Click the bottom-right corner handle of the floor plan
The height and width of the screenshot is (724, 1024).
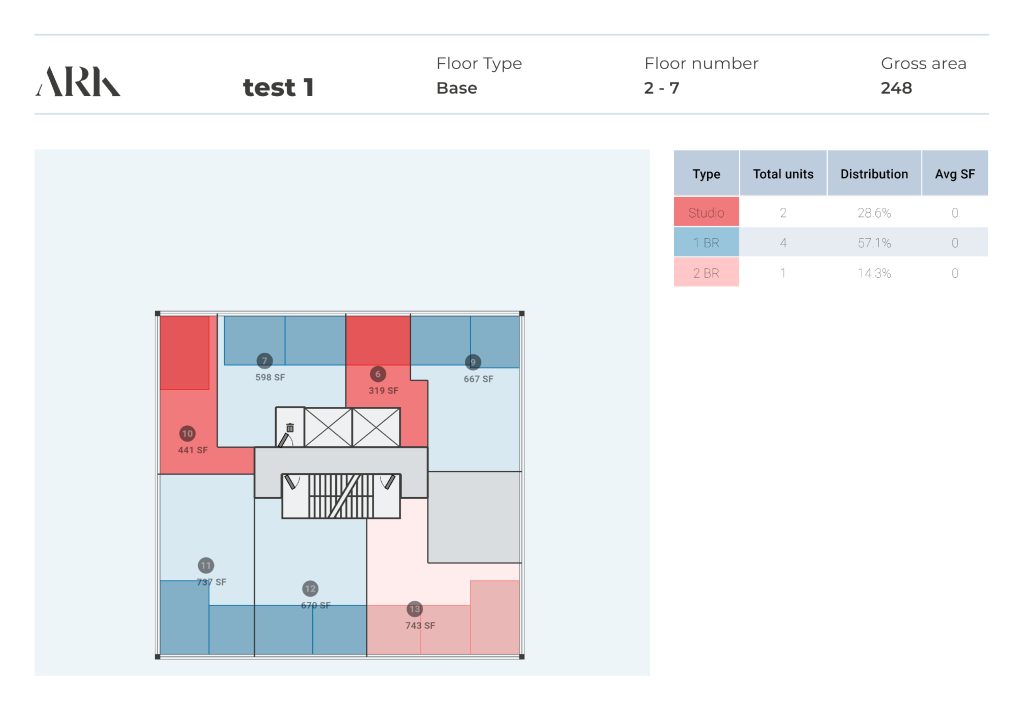pos(521,657)
